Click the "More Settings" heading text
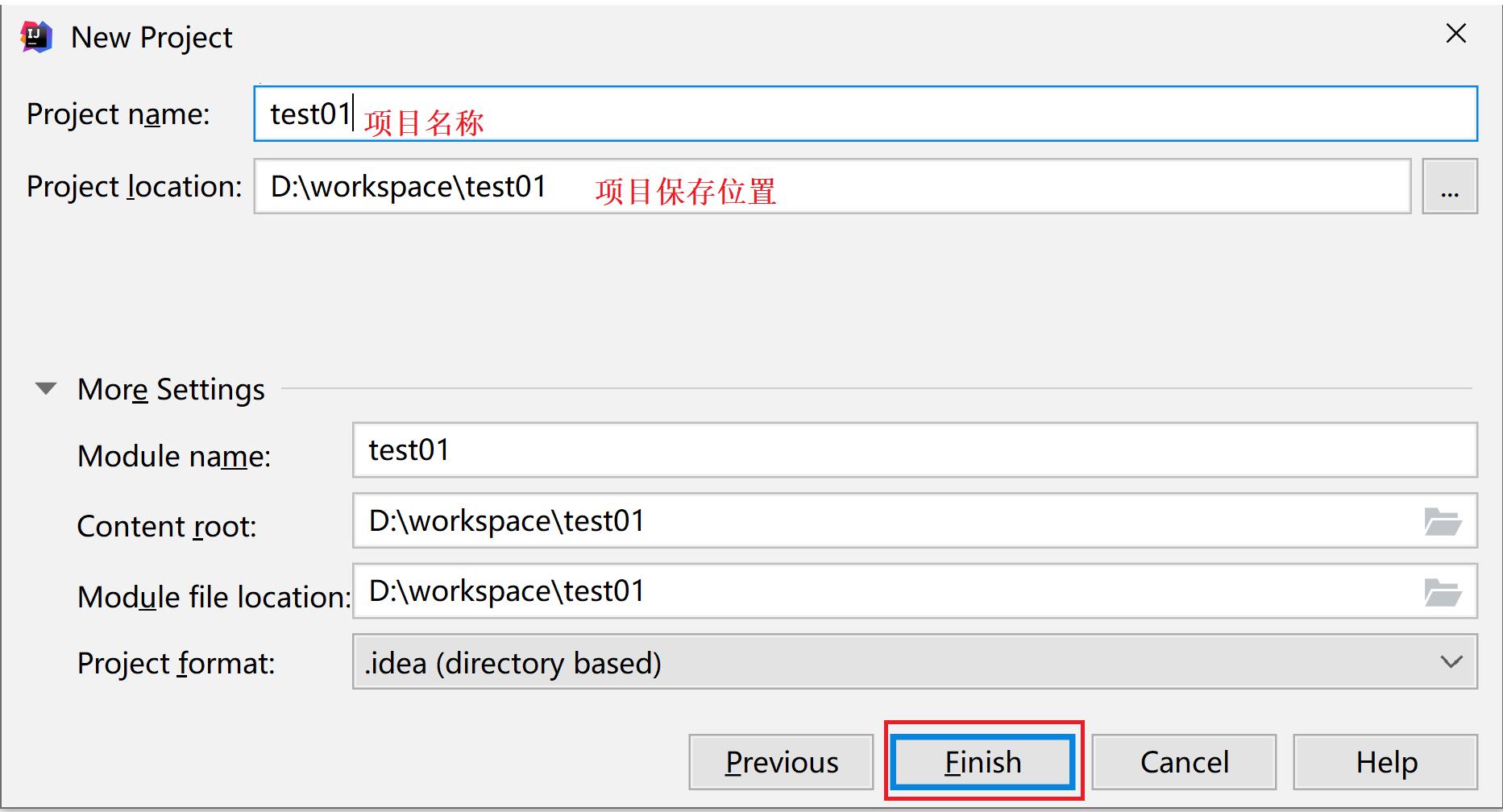 tap(171, 390)
